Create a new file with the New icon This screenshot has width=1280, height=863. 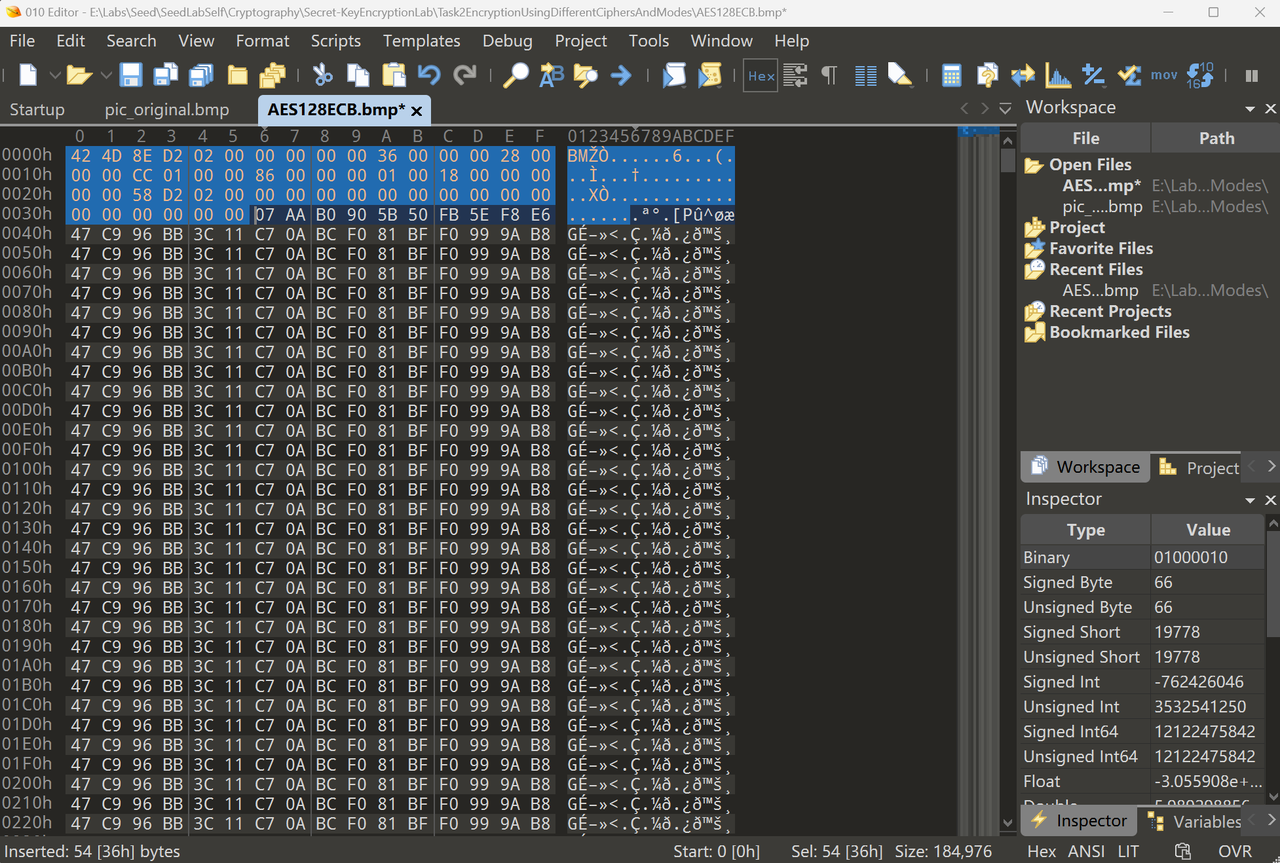[x=28, y=75]
